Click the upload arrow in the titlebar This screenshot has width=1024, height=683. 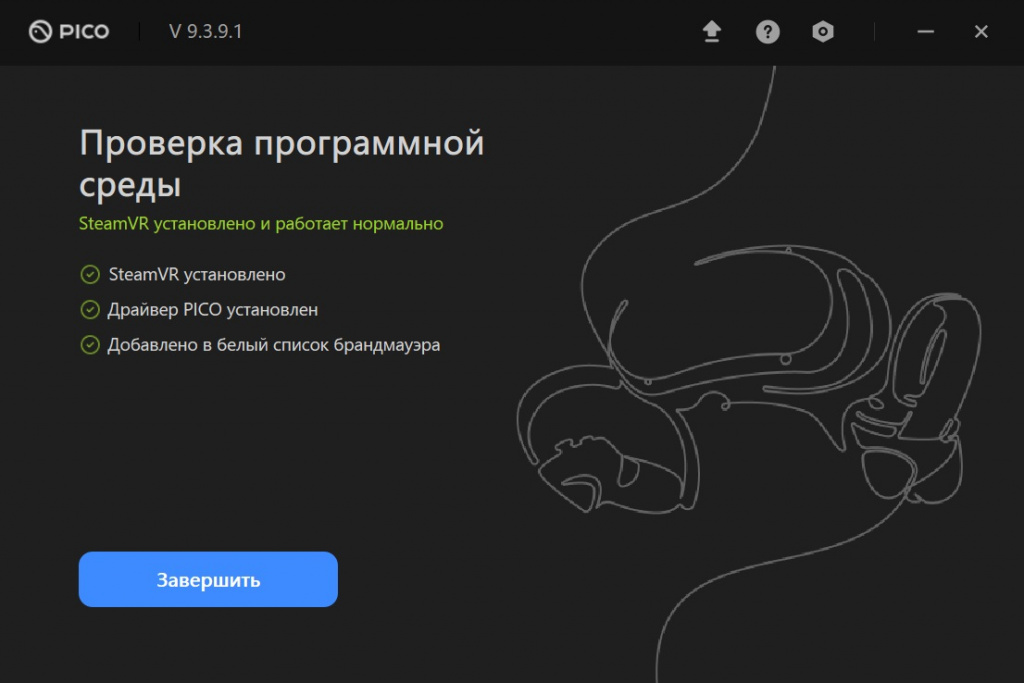click(711, 31)
